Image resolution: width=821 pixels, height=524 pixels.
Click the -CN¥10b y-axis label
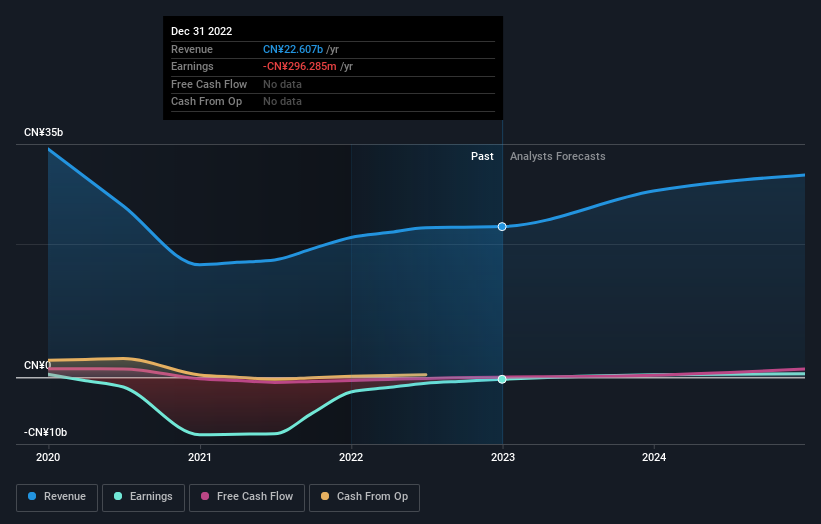coord(46,432)
